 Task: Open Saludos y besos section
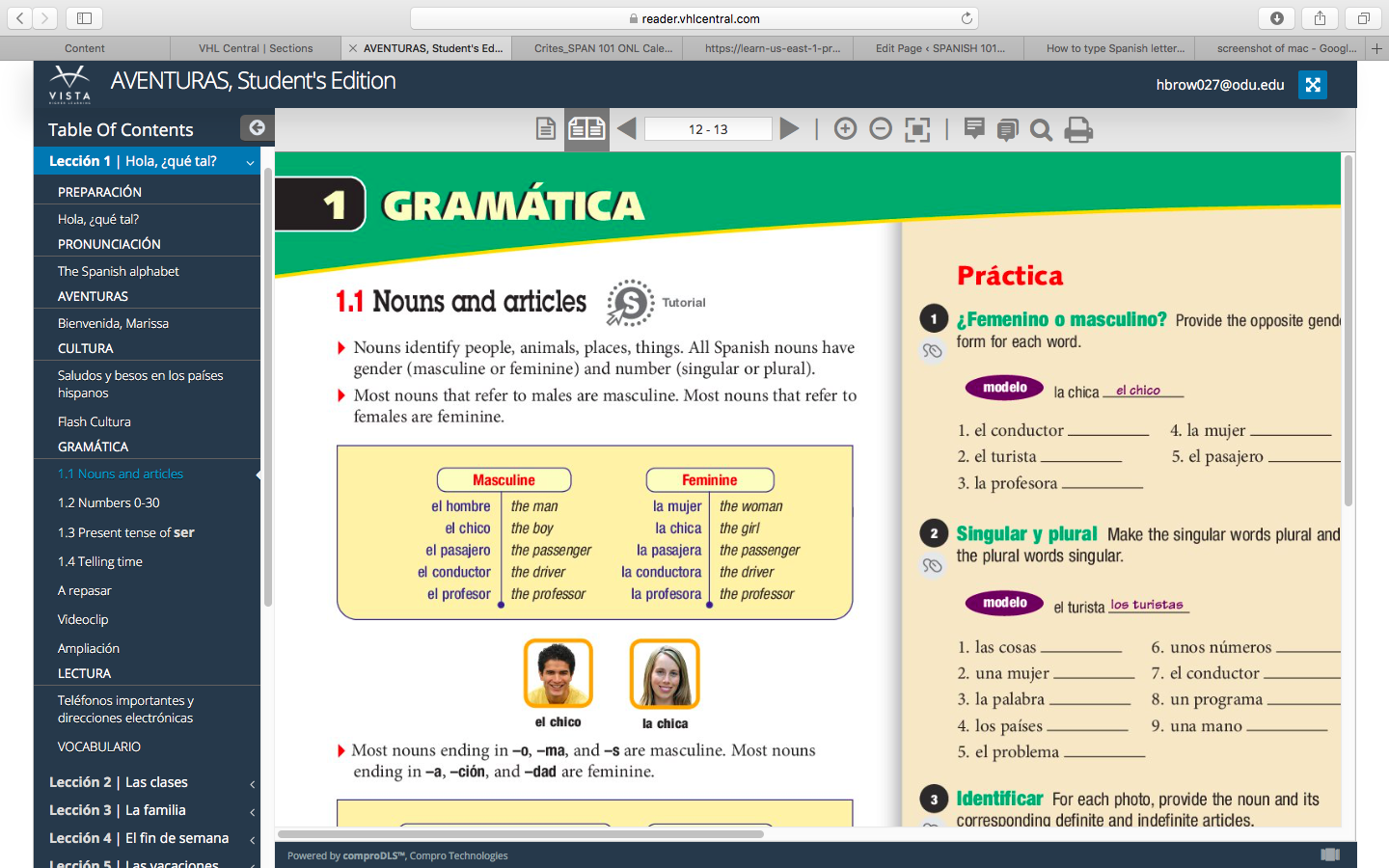coord(140,384)
